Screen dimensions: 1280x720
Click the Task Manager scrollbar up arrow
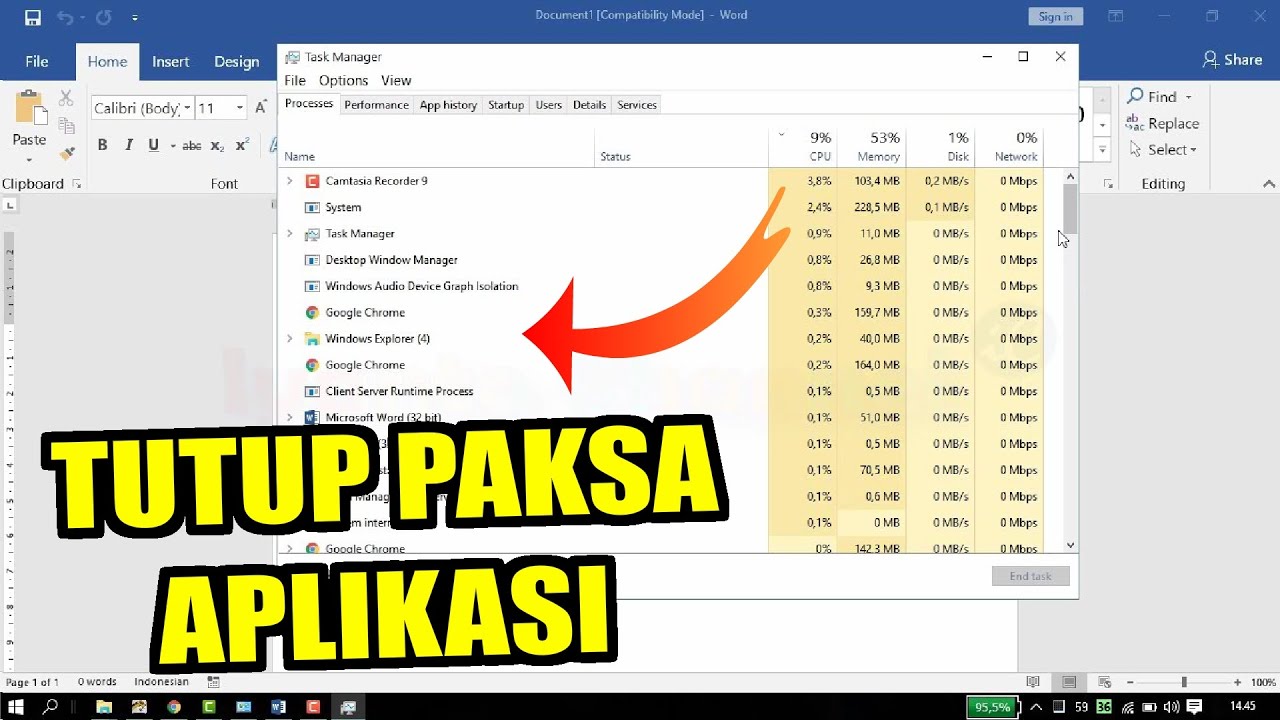[1070, 177]
